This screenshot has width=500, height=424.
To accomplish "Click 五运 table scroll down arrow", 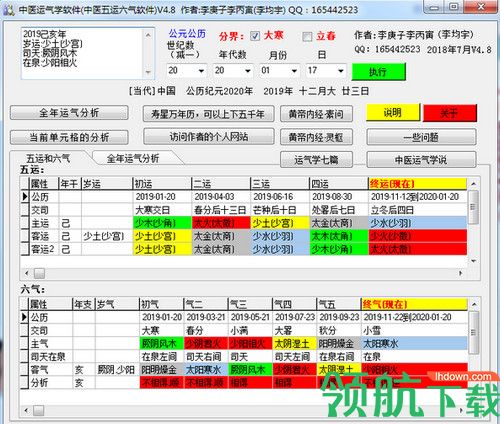I will (x=473, y=261).
